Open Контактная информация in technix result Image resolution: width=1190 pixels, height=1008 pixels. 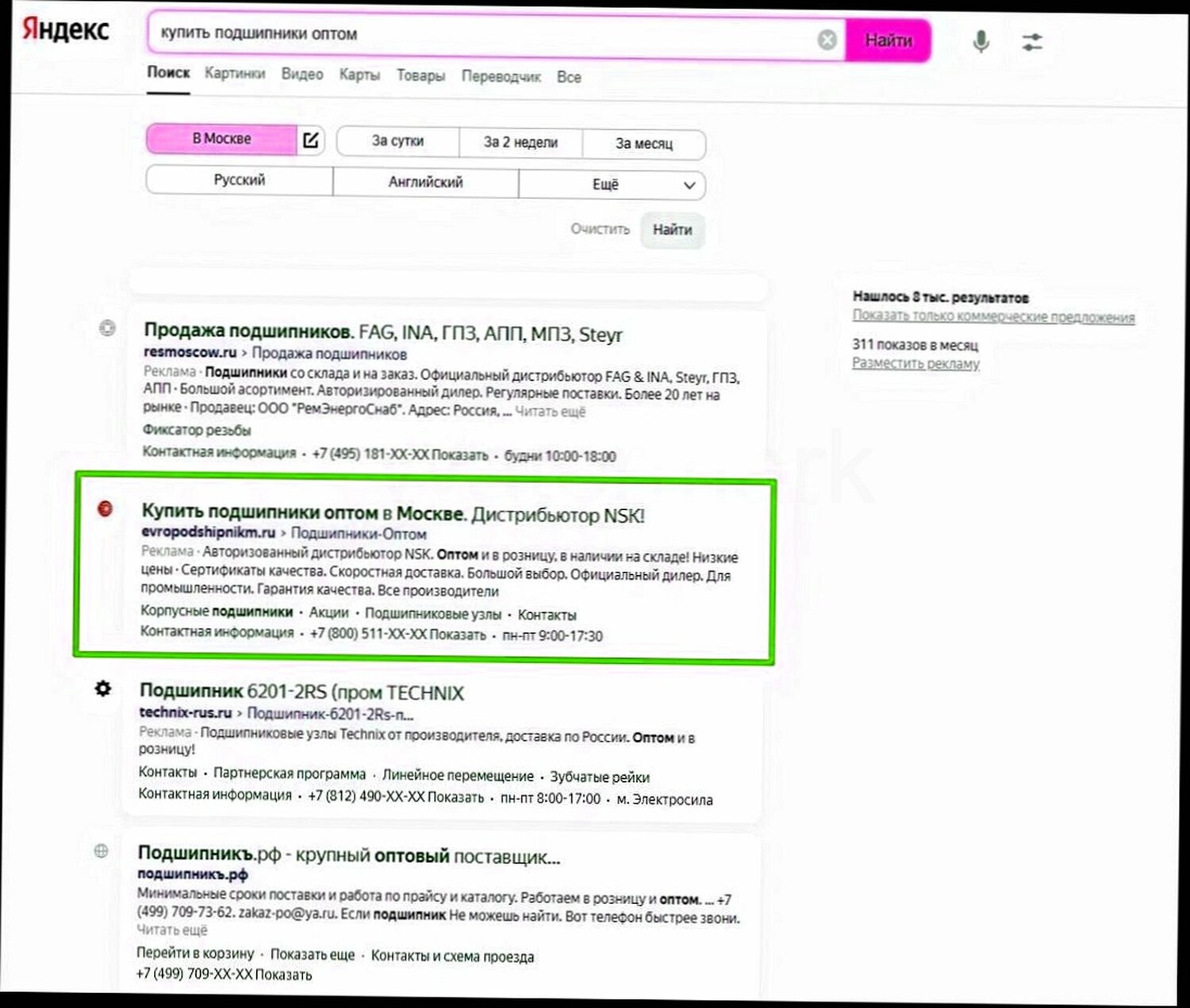click(x=215, y=794)
